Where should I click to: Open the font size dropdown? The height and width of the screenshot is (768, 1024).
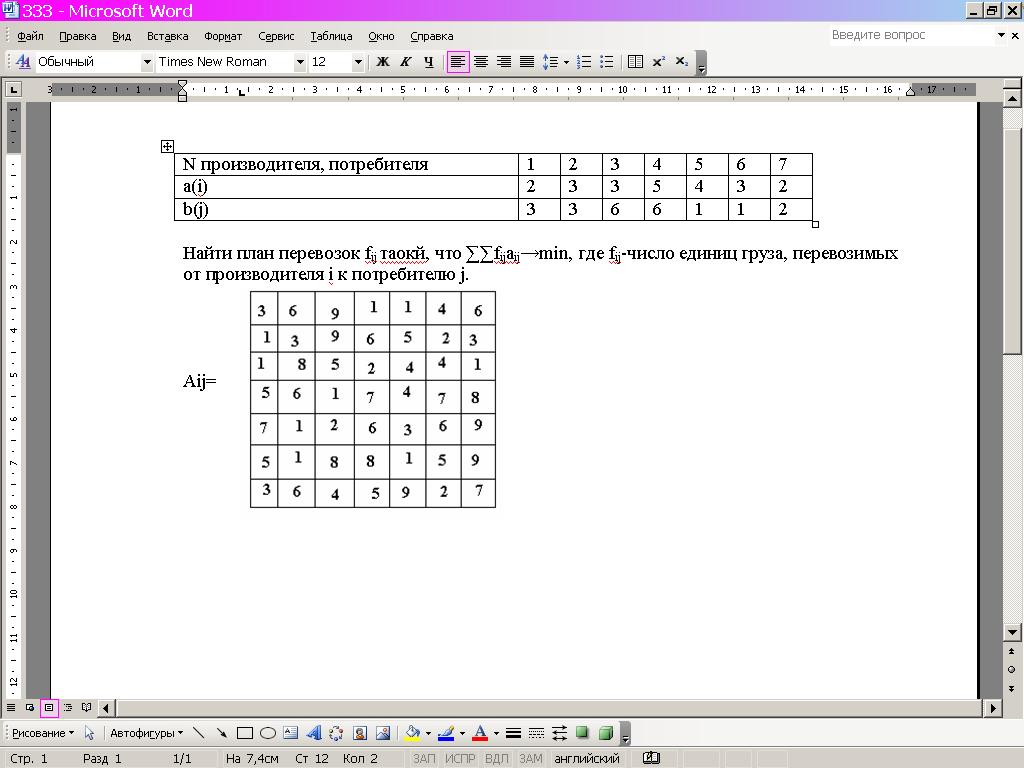[x=358, y=62]
